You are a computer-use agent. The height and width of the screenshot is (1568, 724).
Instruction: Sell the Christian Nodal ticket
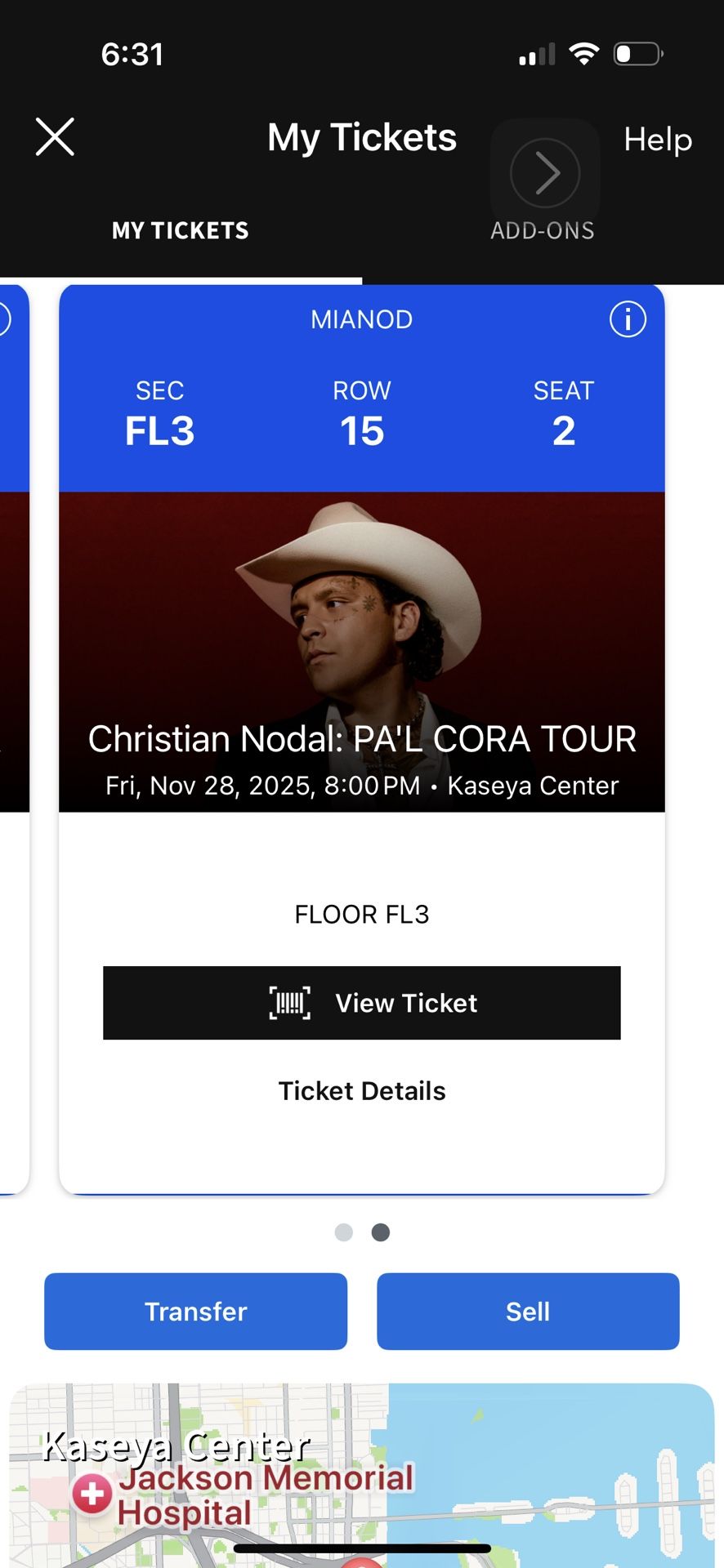(528, 1311)
